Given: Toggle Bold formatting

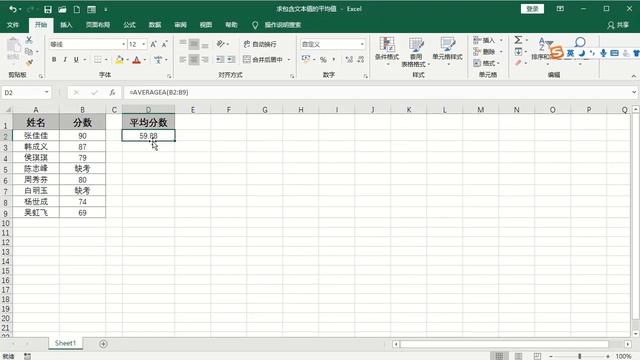Looking at the screenshot, I should 54,60.
